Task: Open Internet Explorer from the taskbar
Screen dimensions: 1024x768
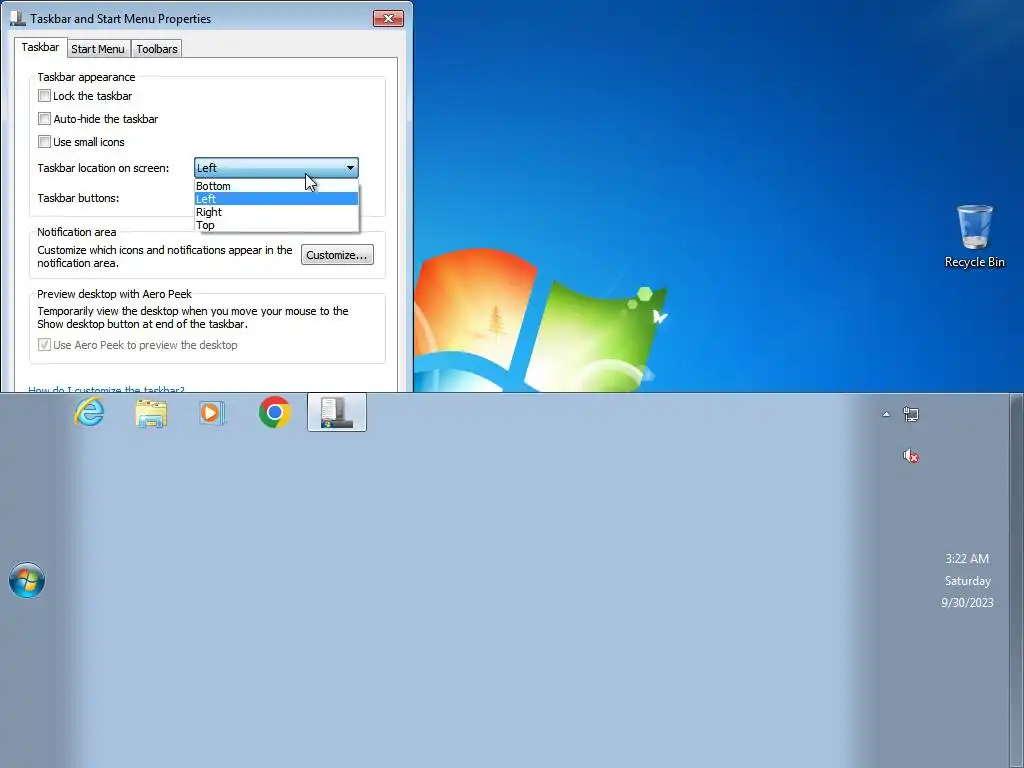Action: [x=89, y=412]
